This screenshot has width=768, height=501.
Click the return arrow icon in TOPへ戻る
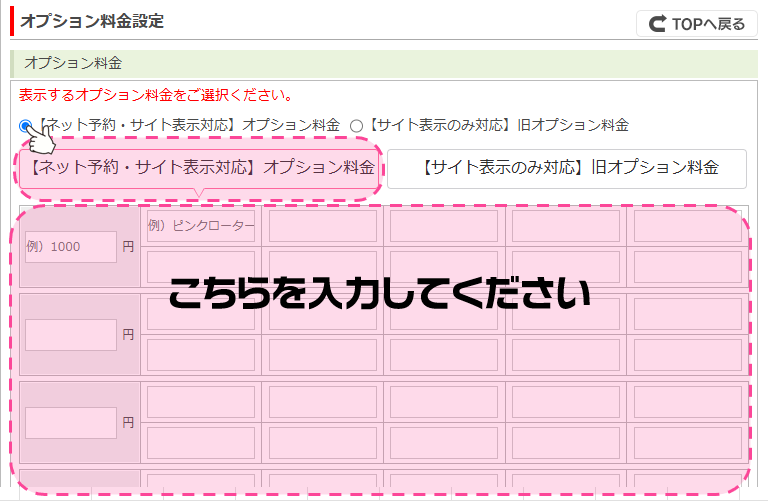click(658, 24)
